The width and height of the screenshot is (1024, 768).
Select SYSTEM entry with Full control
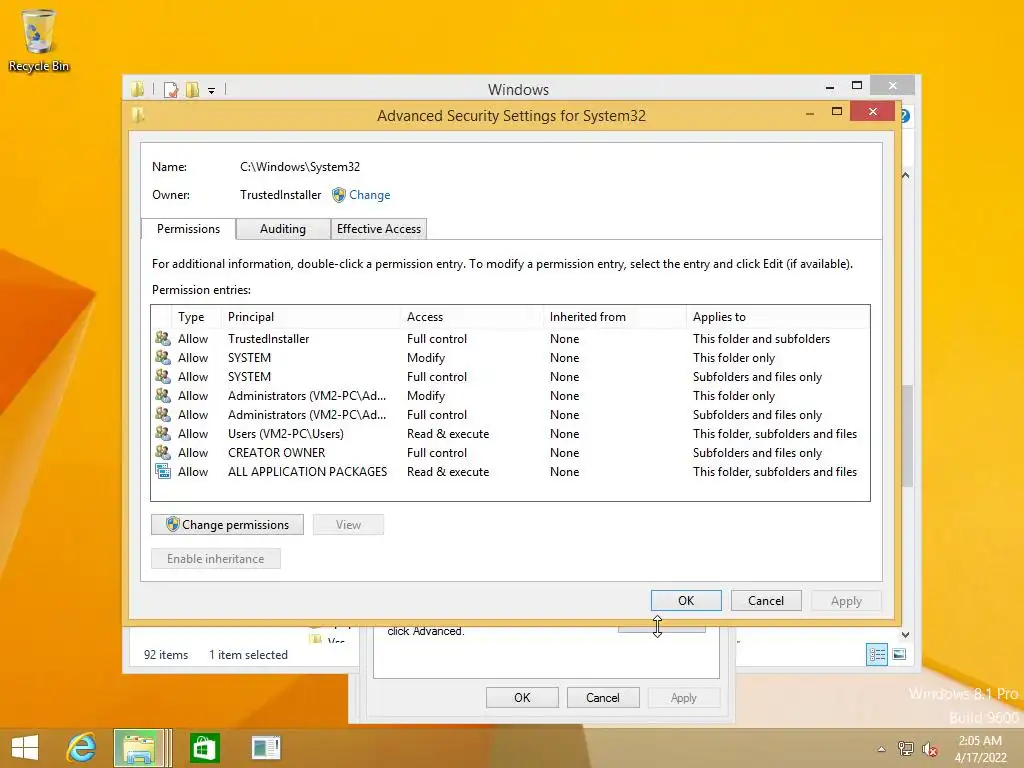510,377
